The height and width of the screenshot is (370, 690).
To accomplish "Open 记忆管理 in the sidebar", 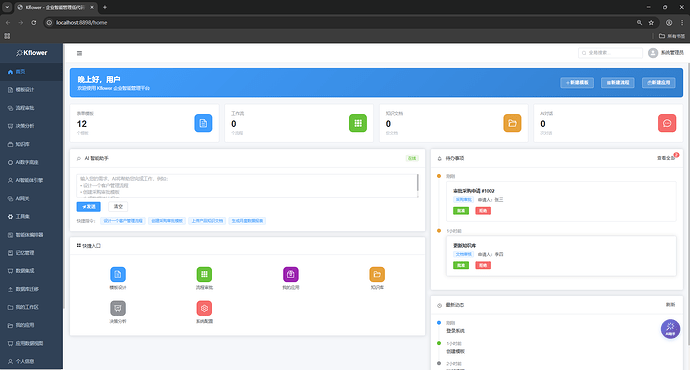I will click(31, 253).
